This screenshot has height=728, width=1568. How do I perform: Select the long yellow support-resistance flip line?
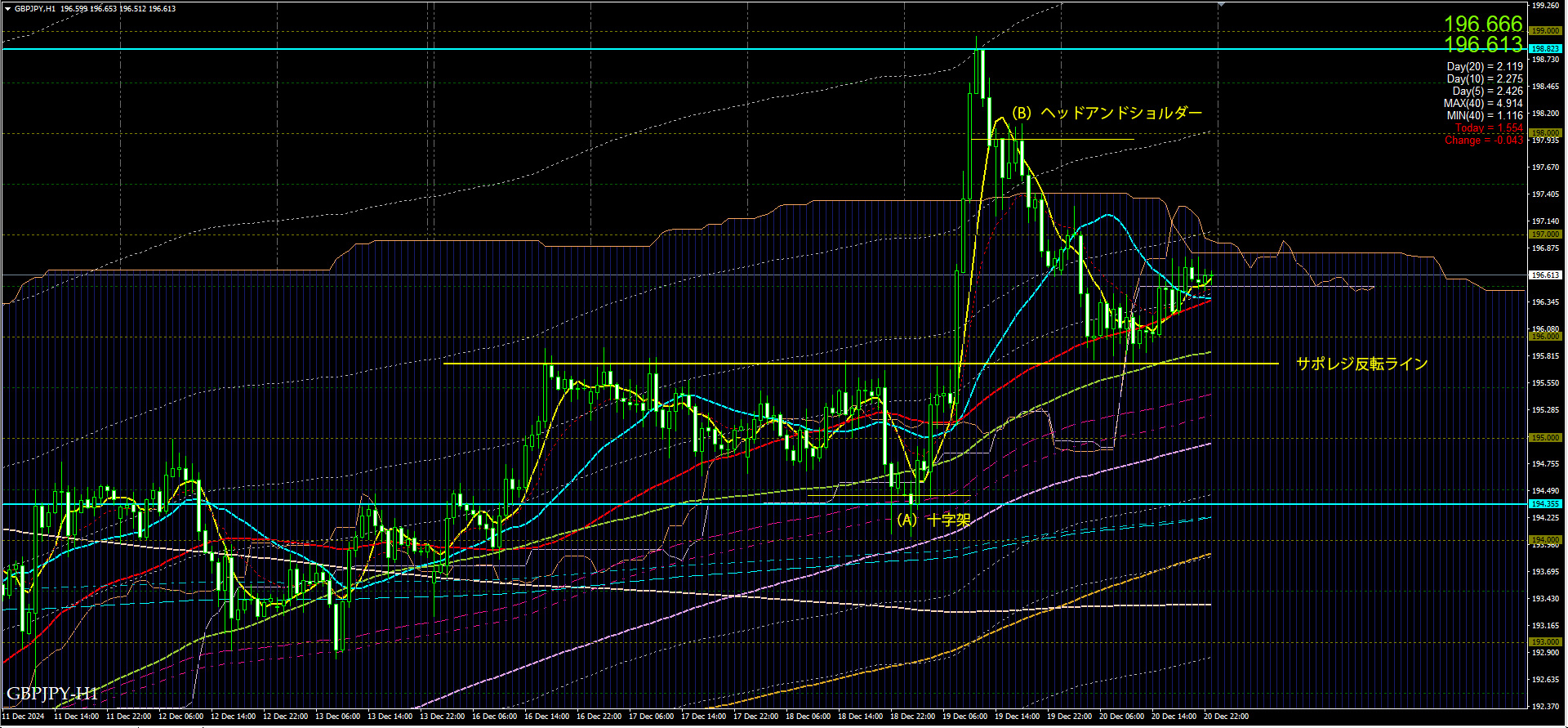pyautogui.click(x=861, y=364)
